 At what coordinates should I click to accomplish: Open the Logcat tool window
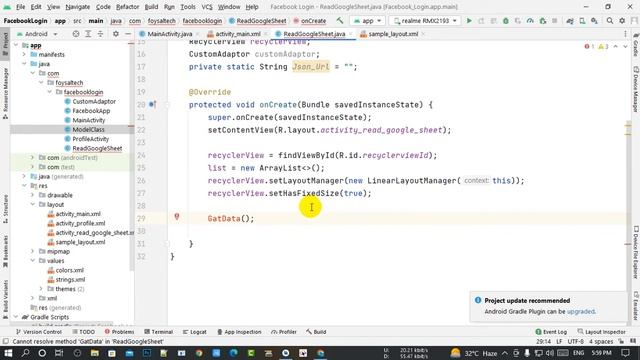click(194, 332)
